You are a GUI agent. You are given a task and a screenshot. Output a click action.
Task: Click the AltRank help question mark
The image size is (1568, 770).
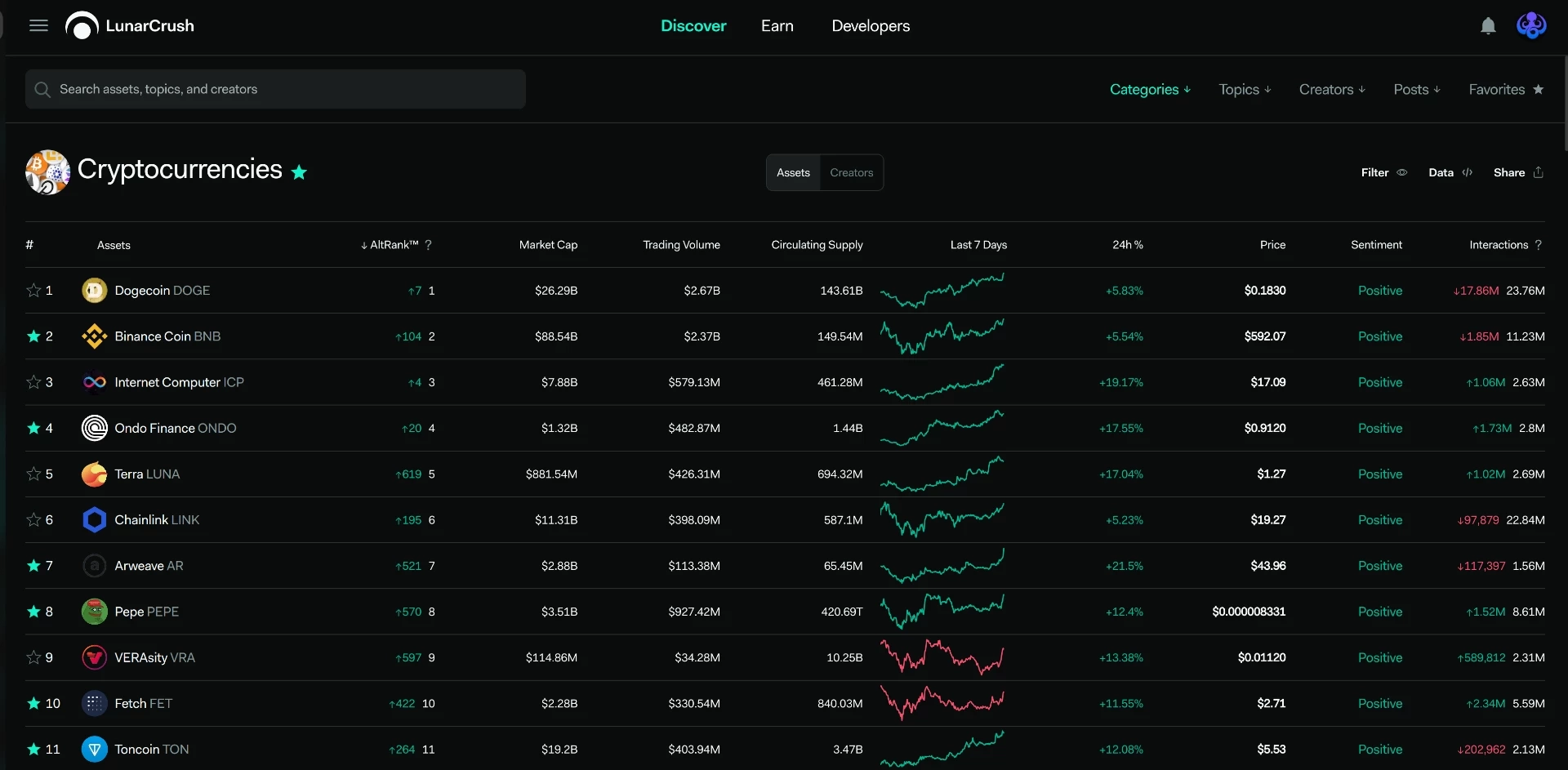click(x=429, y=245)
